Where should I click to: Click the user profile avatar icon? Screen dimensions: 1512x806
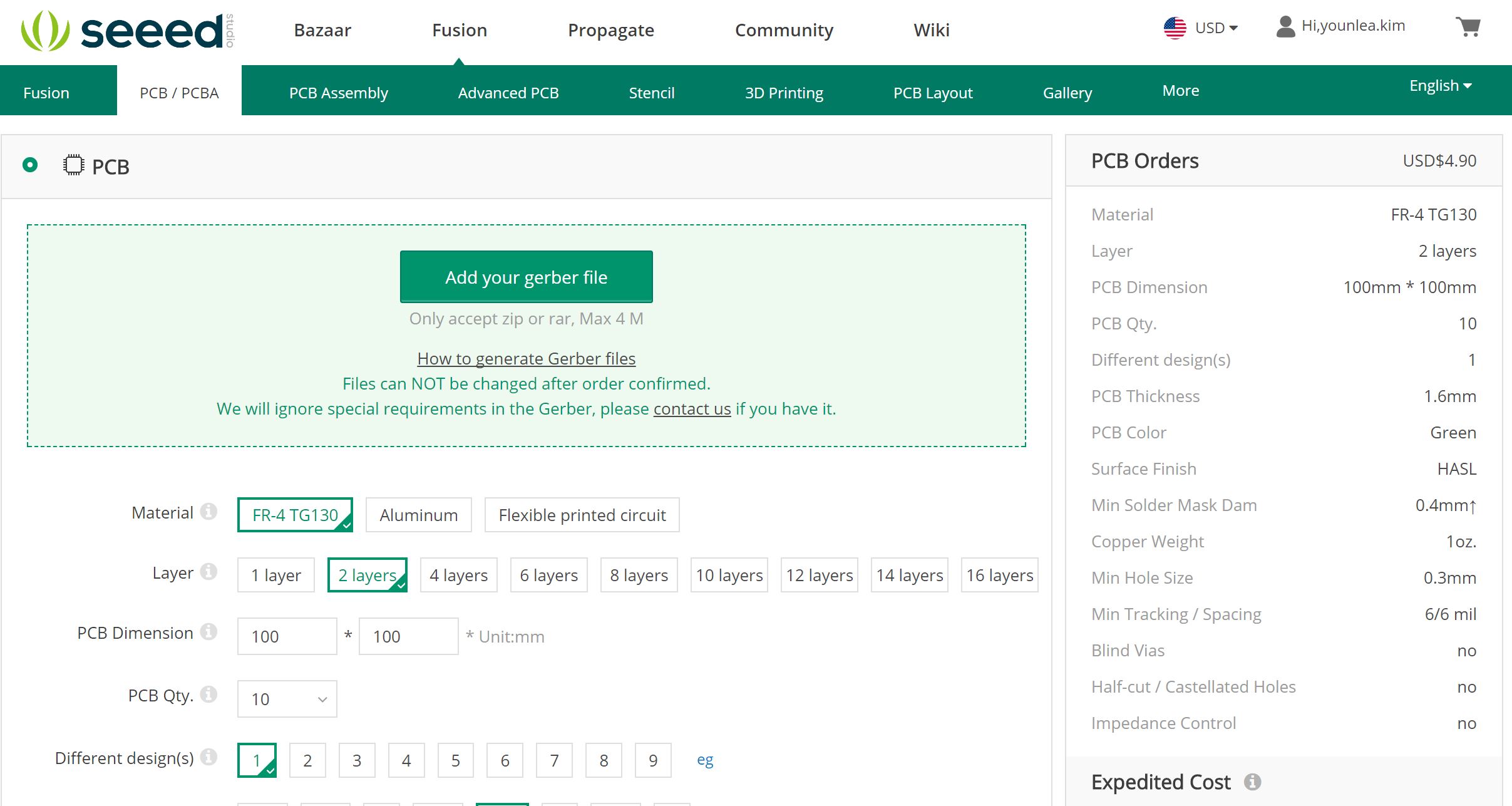click(1285, 26)
